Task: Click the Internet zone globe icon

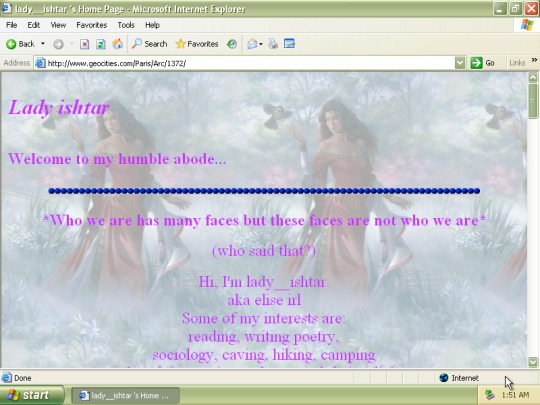Action: [444, 378]
